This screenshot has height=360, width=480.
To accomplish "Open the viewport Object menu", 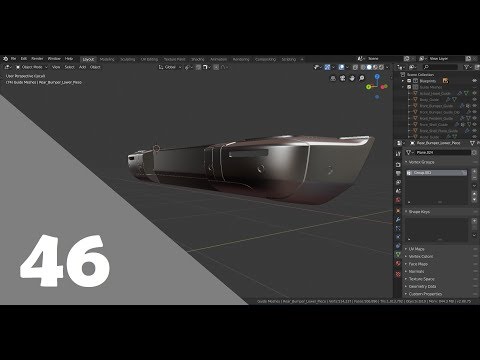I will tap(95, 67).
